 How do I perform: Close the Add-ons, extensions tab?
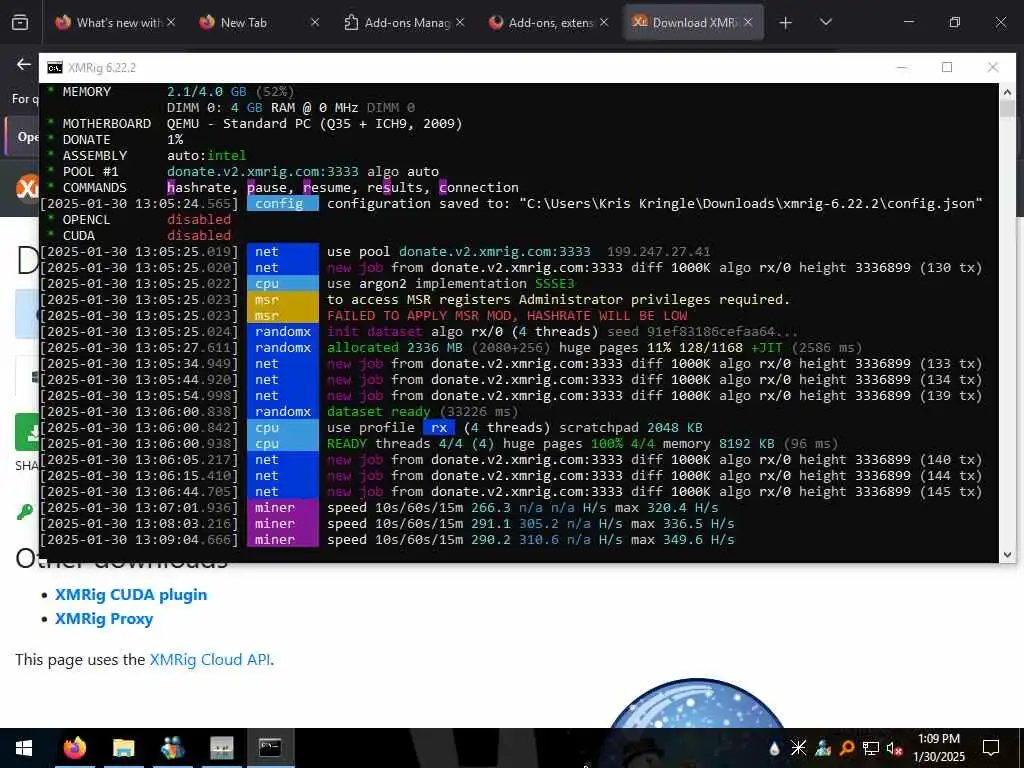[604, 23]
